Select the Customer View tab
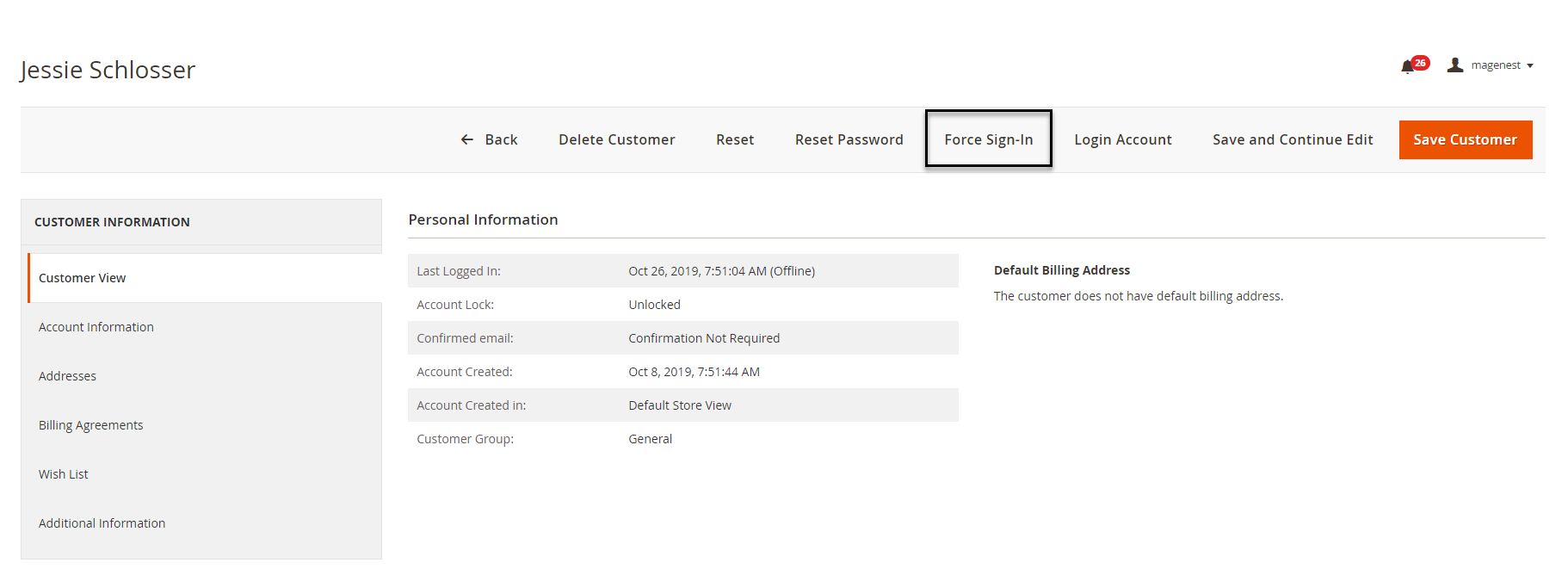This screenshot has width=1568, height=581. (205, 278)
